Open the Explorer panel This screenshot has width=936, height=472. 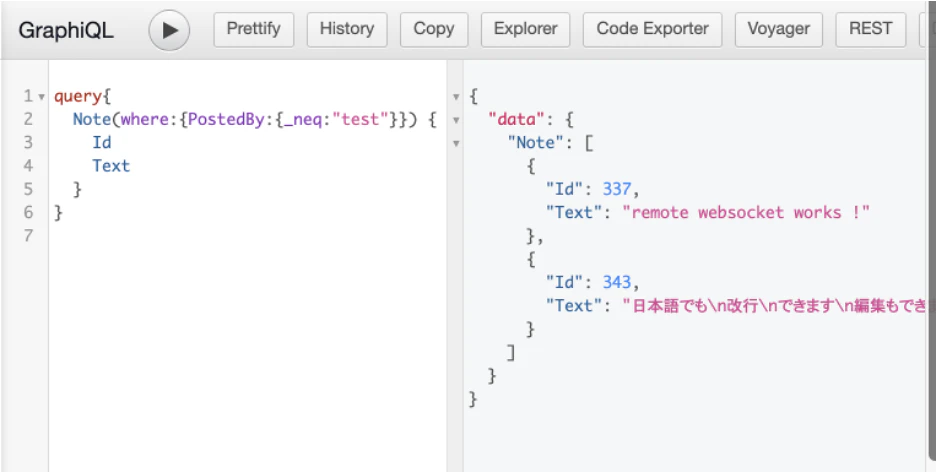(525, 29)
